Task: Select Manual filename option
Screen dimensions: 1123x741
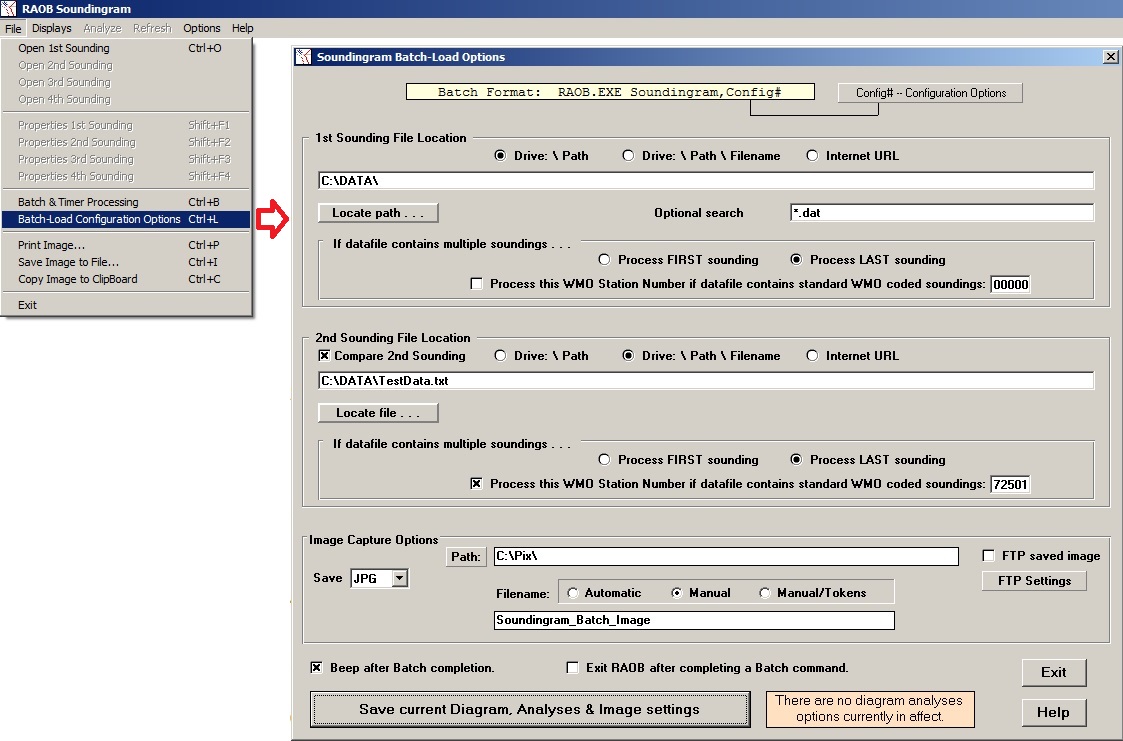Action: point(676,593)
